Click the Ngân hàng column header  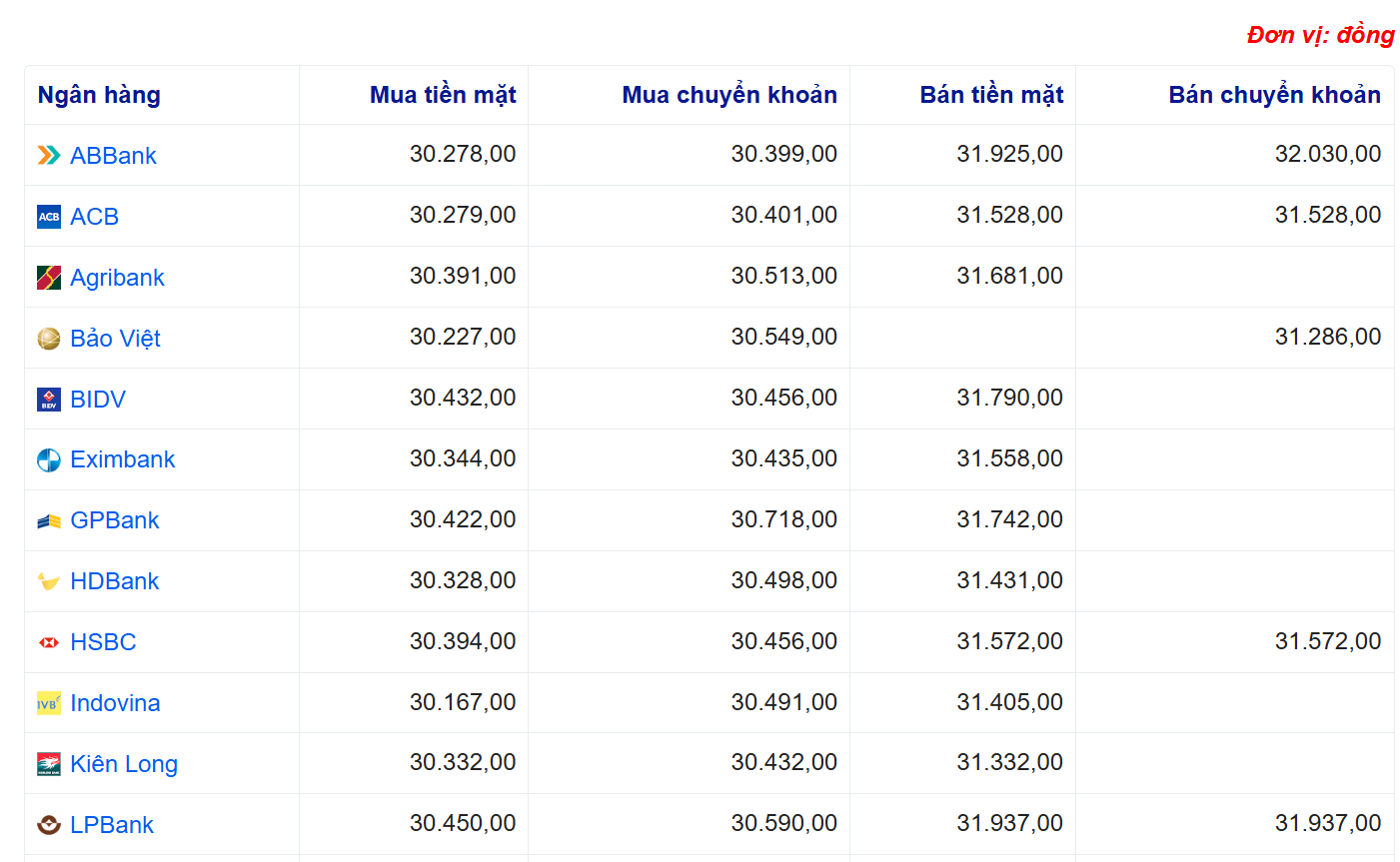click(99, 95)
